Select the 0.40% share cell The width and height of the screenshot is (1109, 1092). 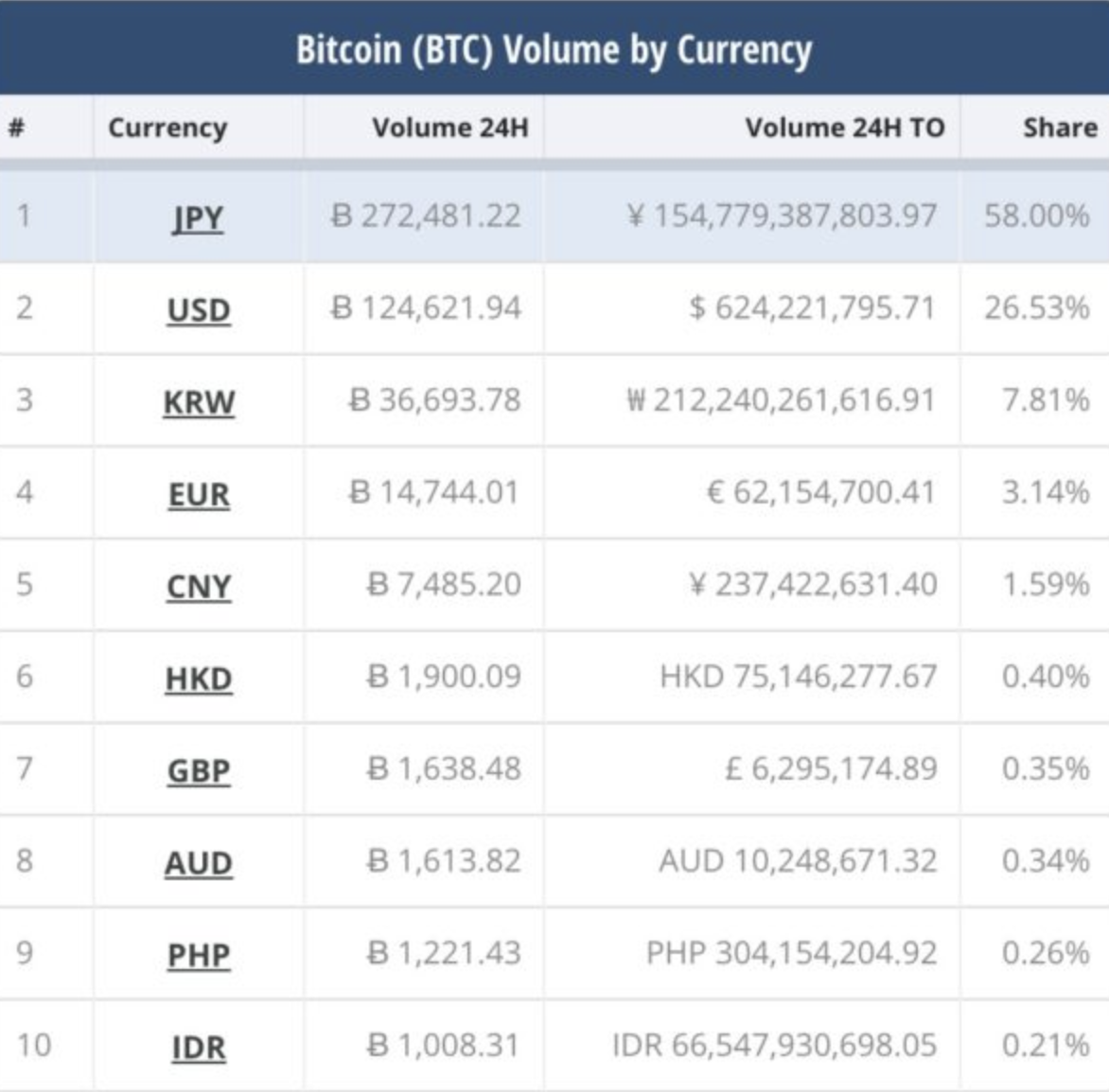pyautogui.click(x=1046, y=677)
